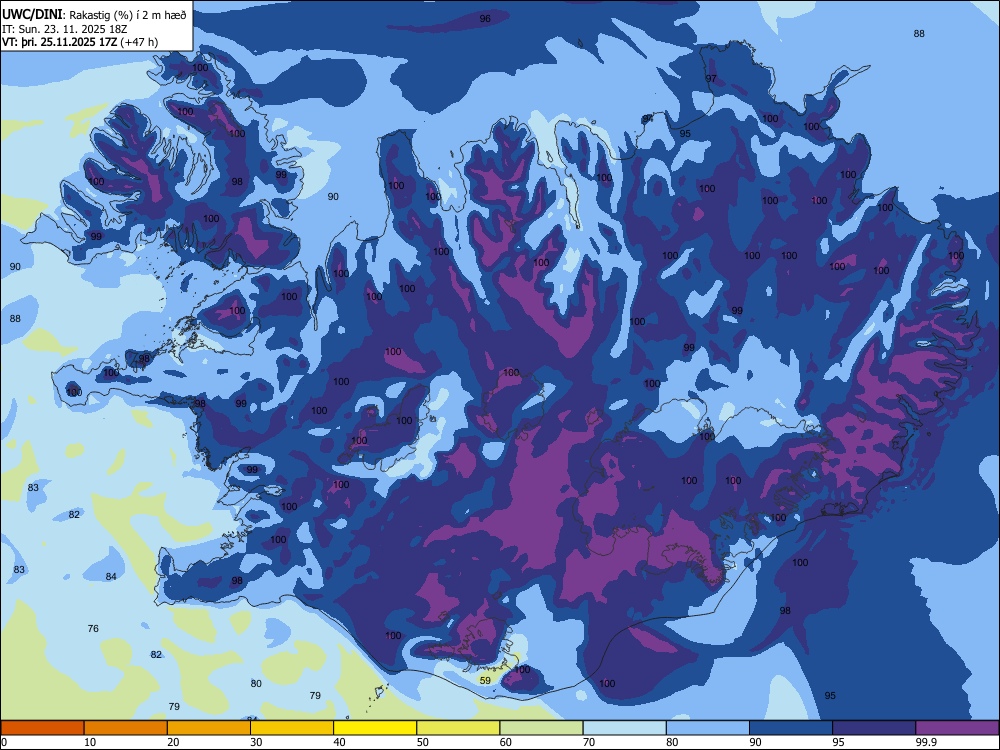Viewport: 1000px width, 750px height.
Task: Select the '76' value in the southwest sea
Action: (x=93, y=628)
